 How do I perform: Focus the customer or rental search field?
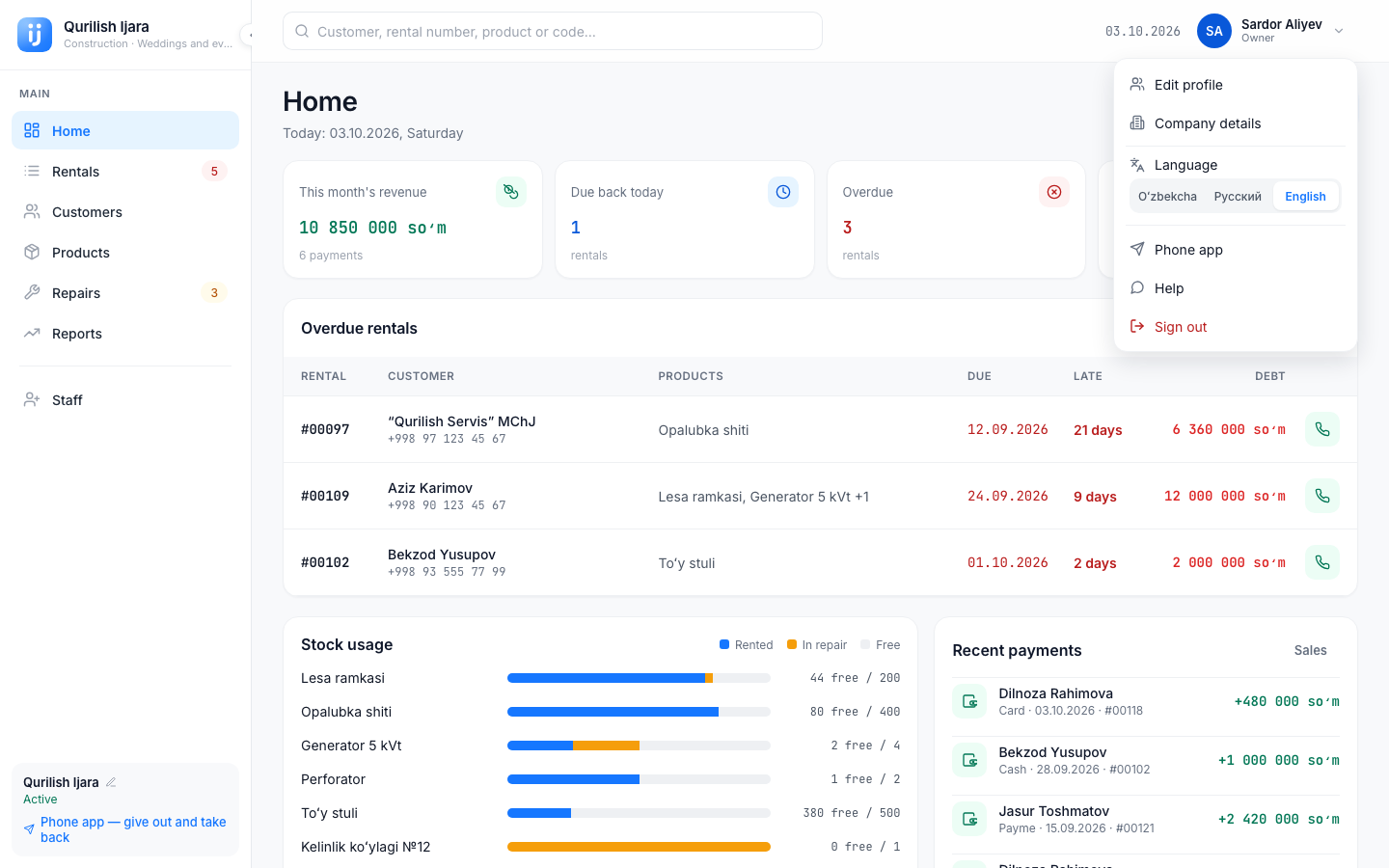click(x=553, y=31)
